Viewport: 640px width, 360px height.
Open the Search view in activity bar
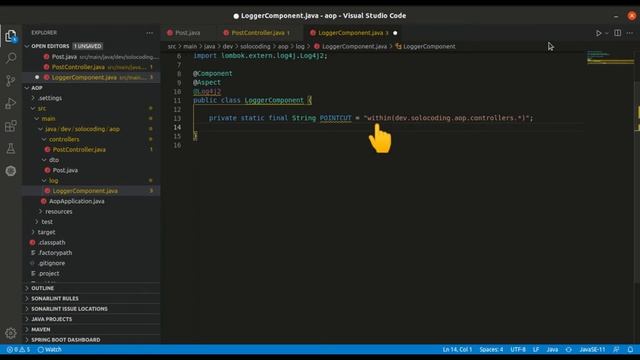tap(11, 58)
